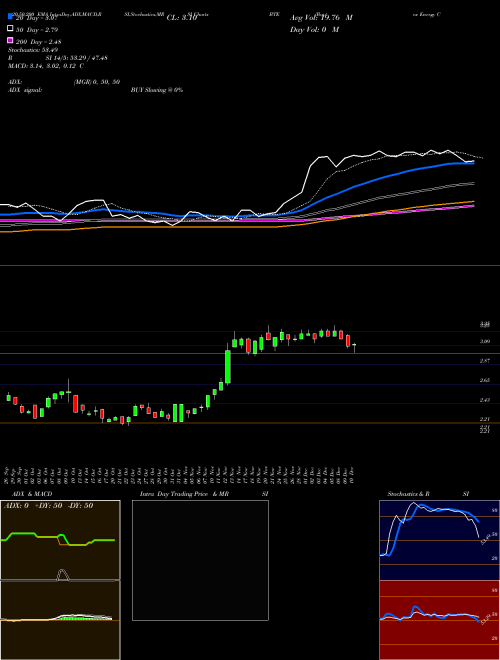This screenshot has width=500, height=660.
Task: Open the lower MACD histogram panel
Action: tap(60, 620)
